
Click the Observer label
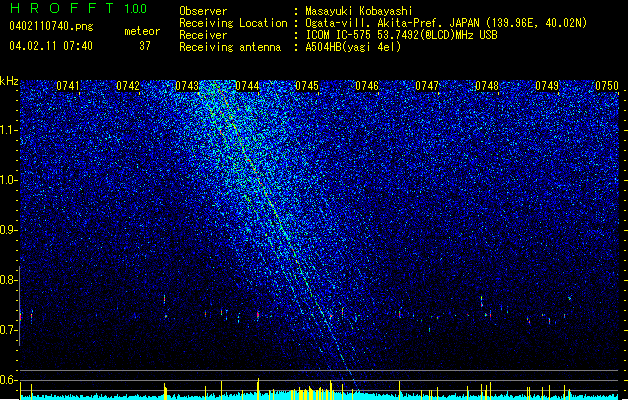click(203, 11)
